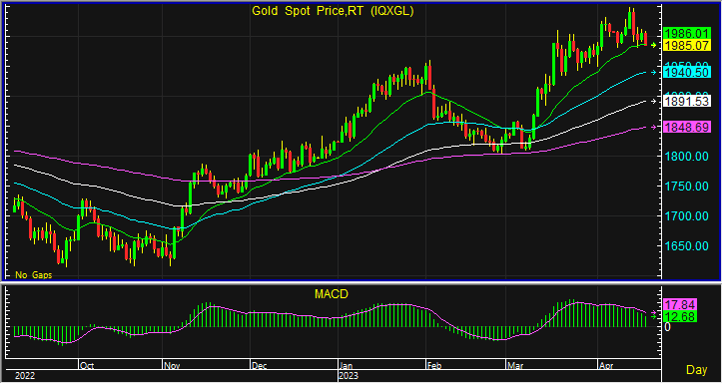Click the magenta 1848.69 moving average label
Viewport: 723px width, 384px height.
pyautogui.click(x=686, y=127)
